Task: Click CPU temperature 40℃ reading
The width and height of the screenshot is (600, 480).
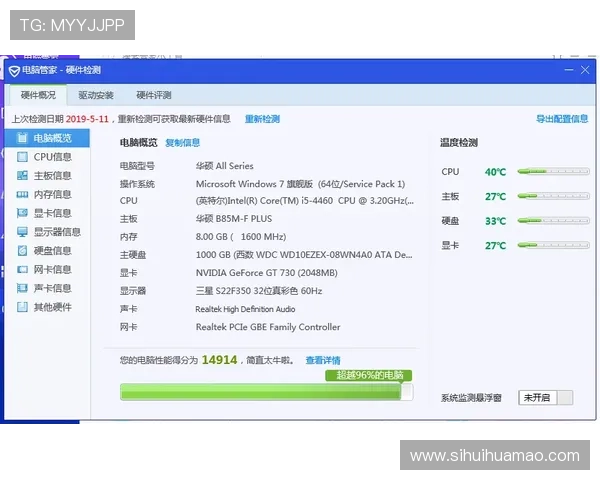Action: click(x=496, y=172)
